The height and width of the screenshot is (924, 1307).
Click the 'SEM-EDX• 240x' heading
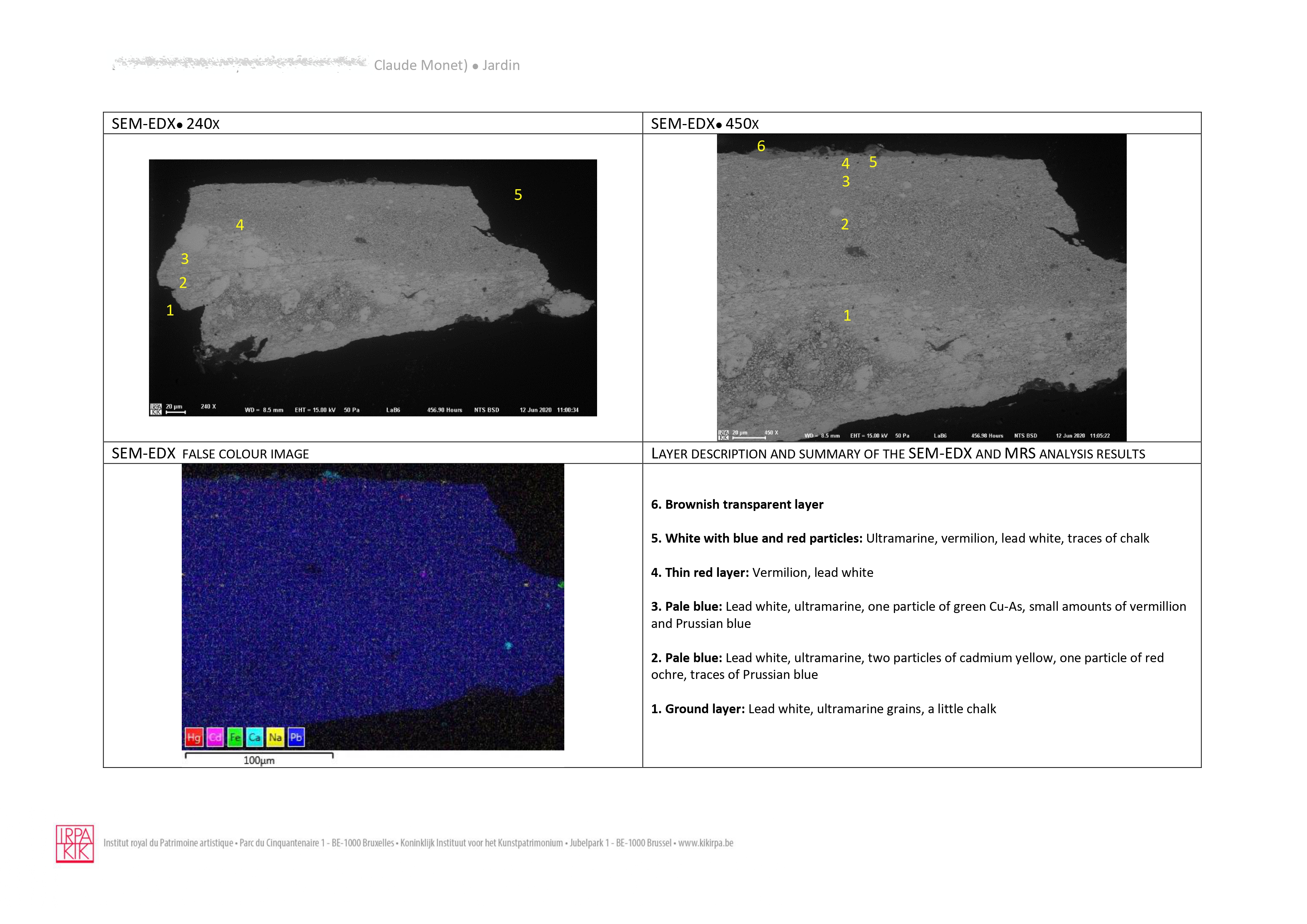166,124
